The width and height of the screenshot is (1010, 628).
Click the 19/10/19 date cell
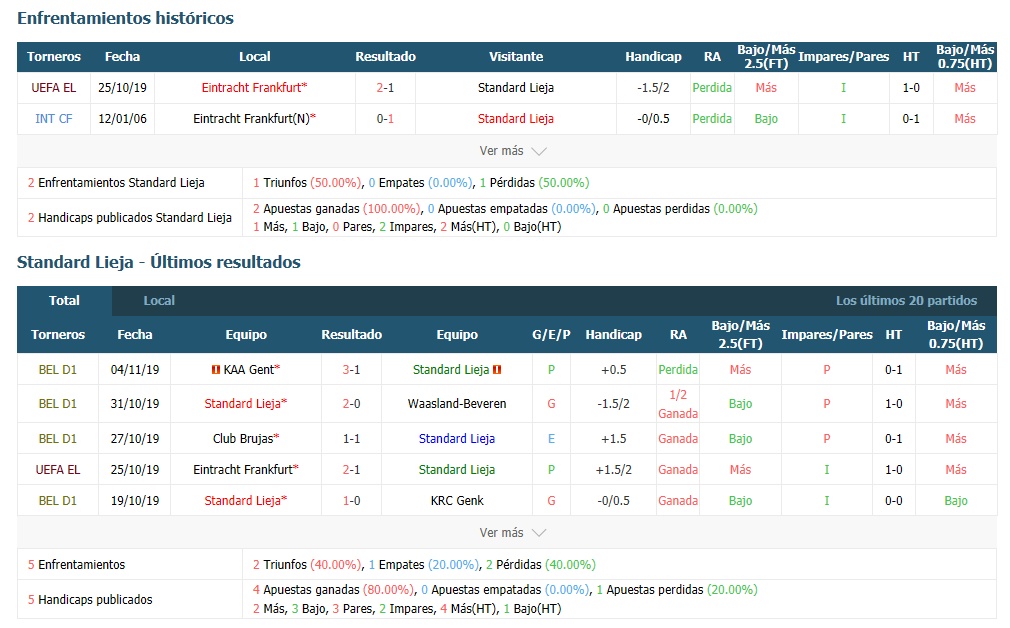coord(135,500)
